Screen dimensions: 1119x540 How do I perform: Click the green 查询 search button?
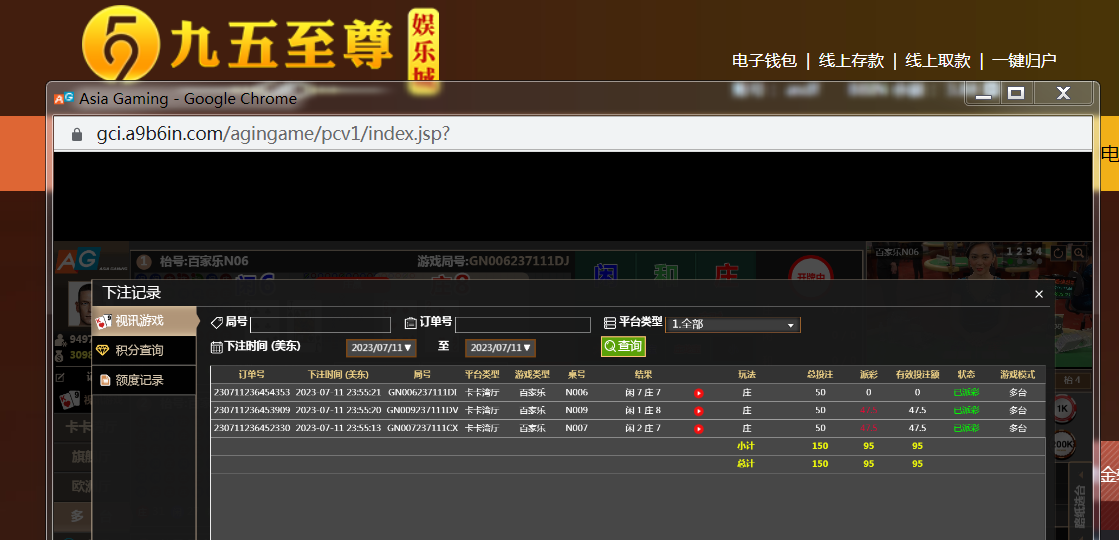click(623, 347)
